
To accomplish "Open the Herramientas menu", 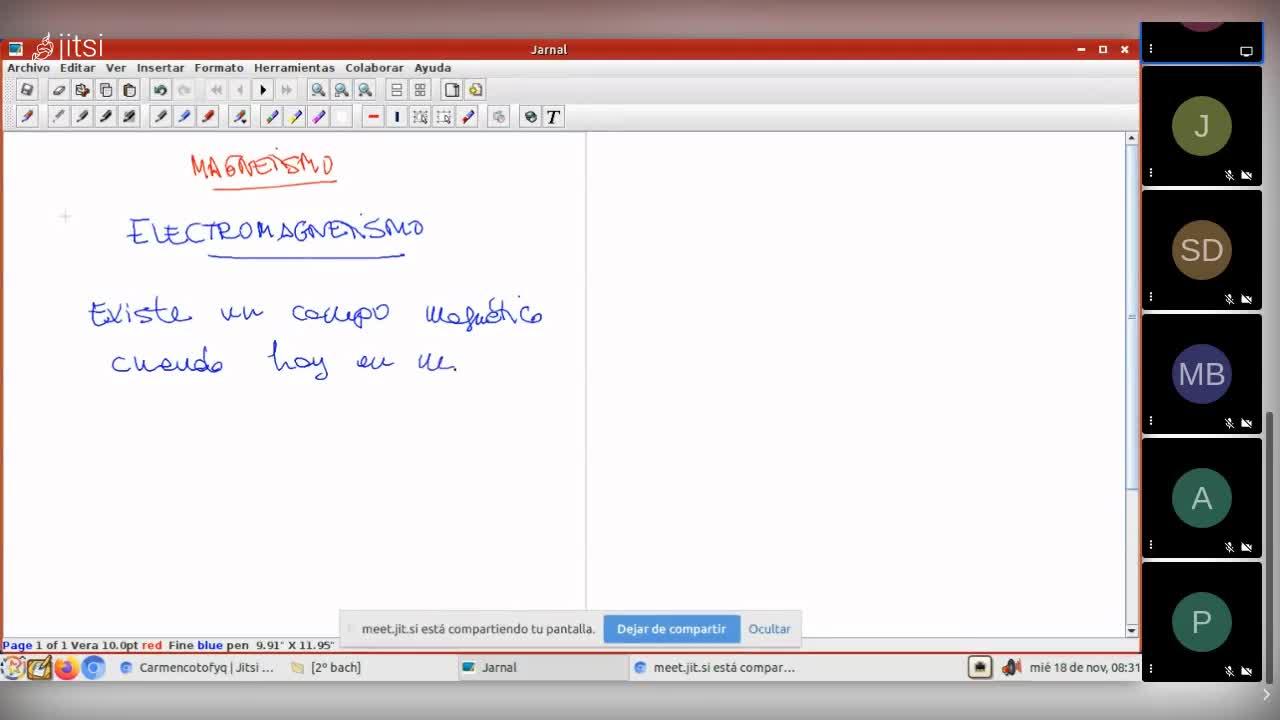I will coord(294,68).
